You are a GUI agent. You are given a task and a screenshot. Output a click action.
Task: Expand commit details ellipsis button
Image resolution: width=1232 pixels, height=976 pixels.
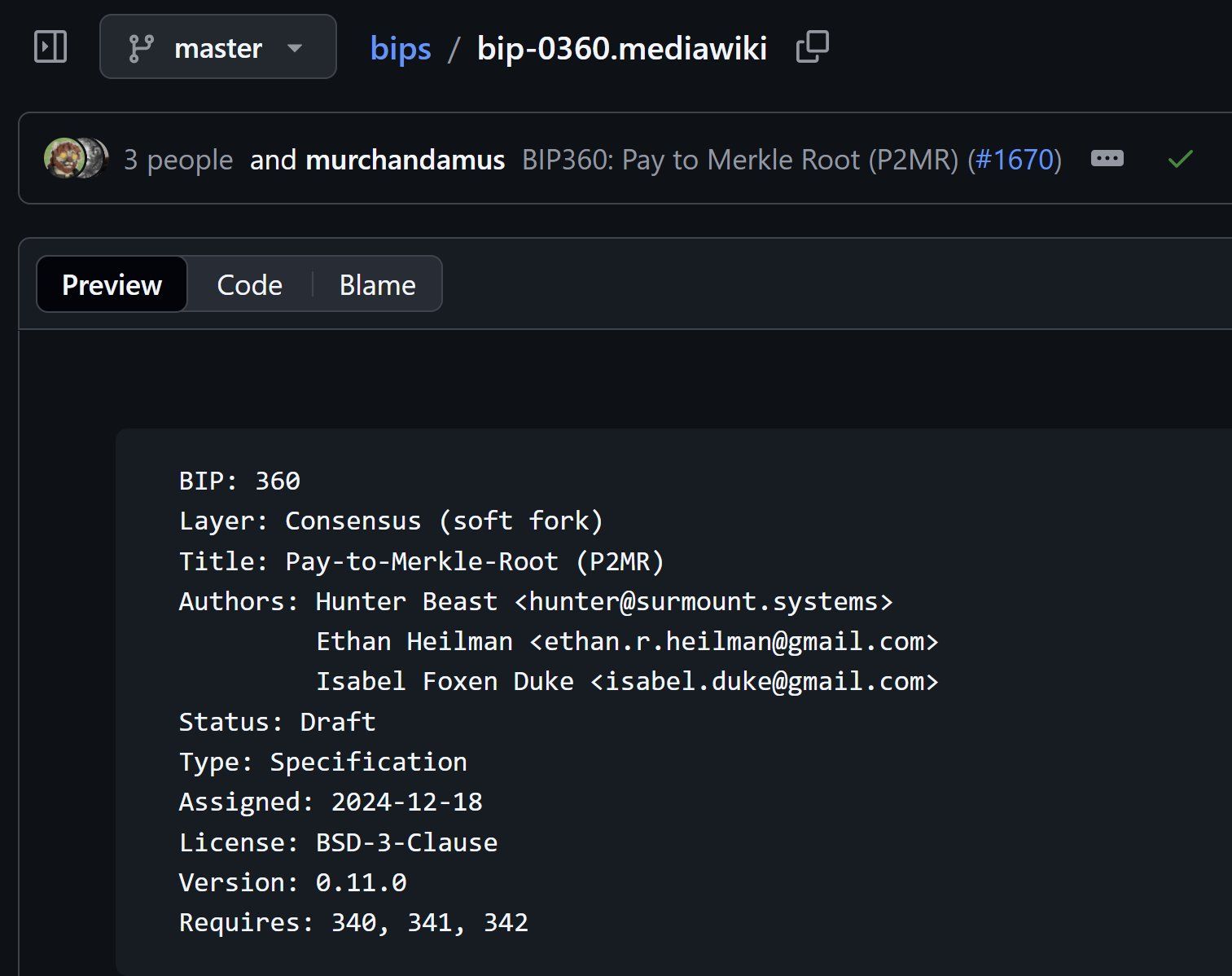click(x=1107, y=158)
